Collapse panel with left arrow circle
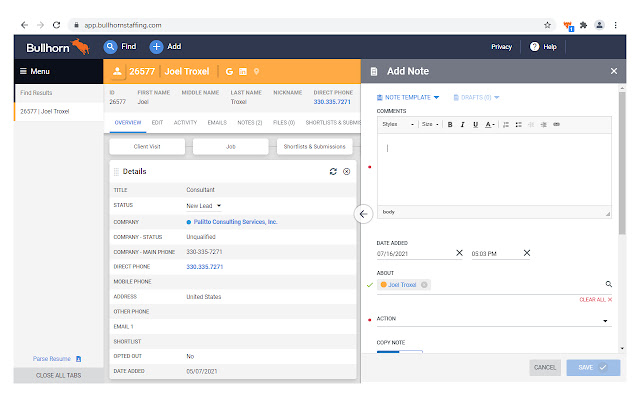The width and height of the screenshot is (640, 400). [363, 214]
